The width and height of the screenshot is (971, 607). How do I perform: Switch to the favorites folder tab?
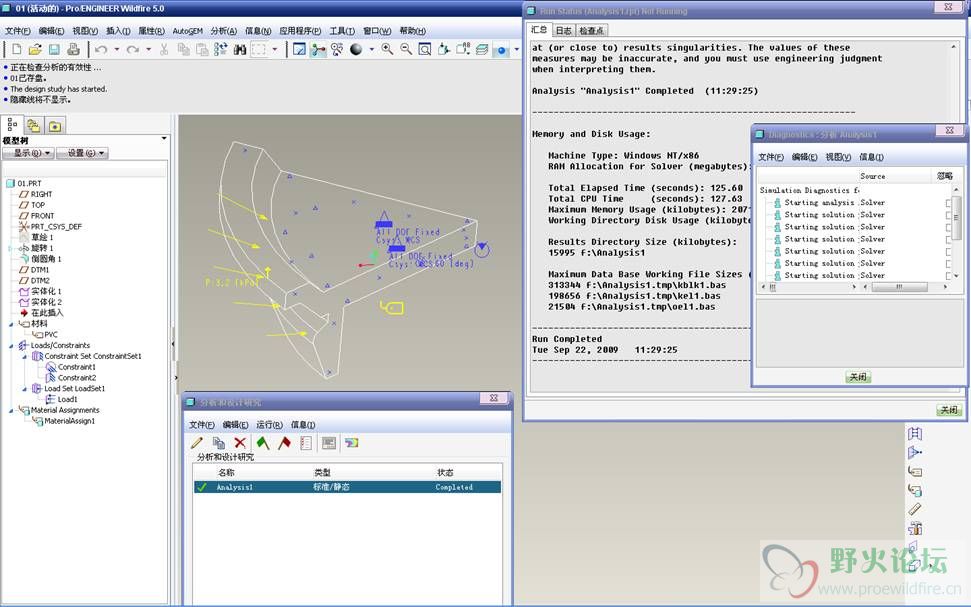(x=54, y=126)
